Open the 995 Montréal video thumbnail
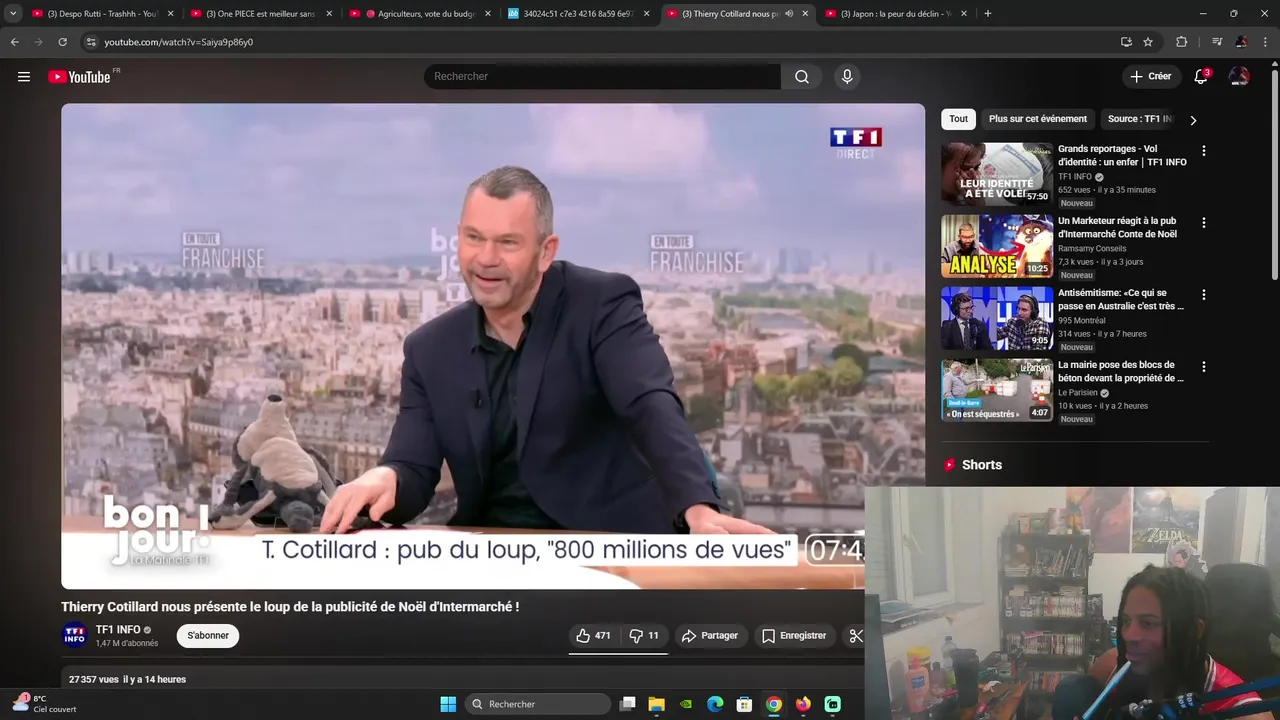The image size is (1280, 720). (996, 318)
